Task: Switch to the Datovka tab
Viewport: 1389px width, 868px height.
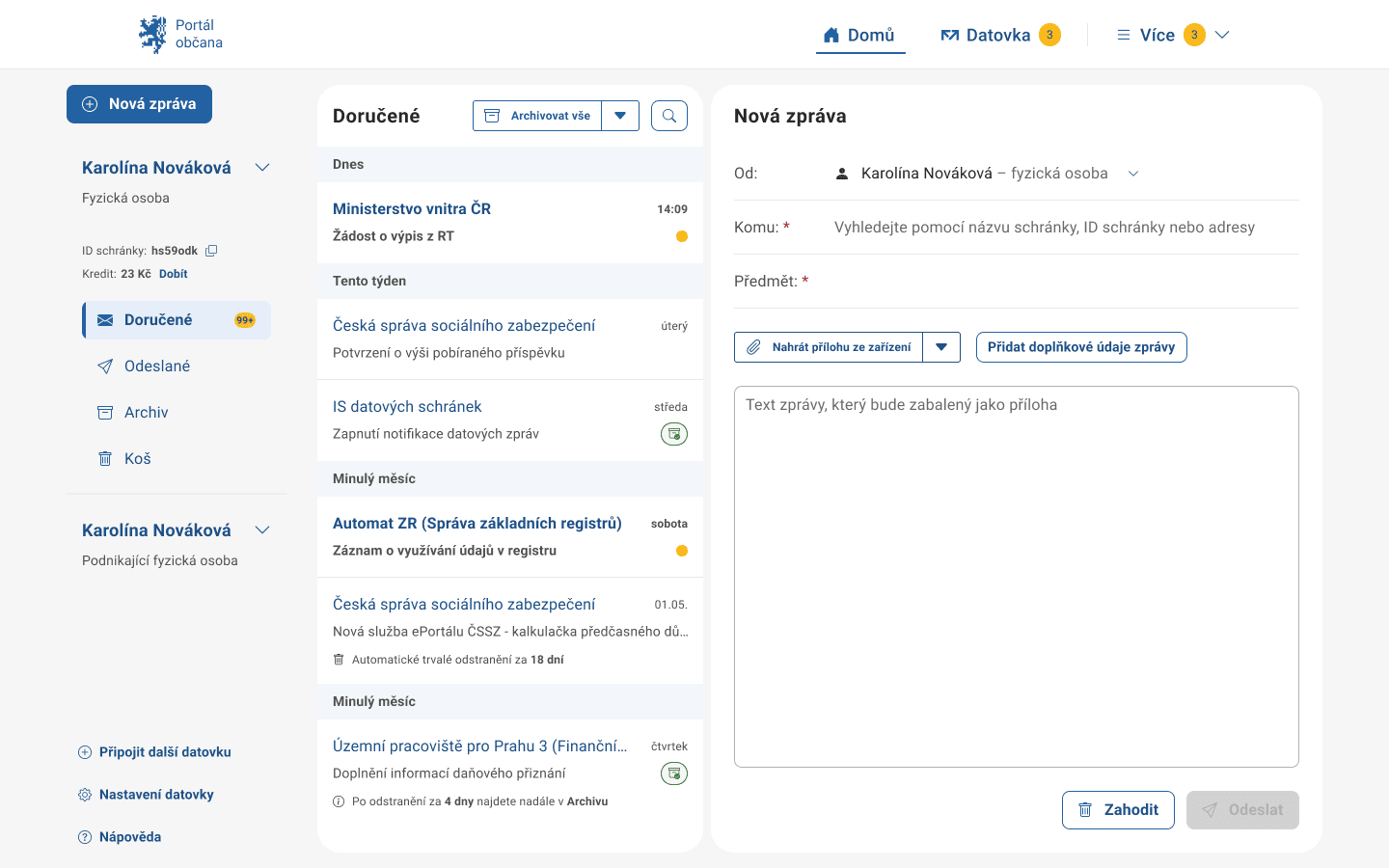Action: click(x=998, y=35)
